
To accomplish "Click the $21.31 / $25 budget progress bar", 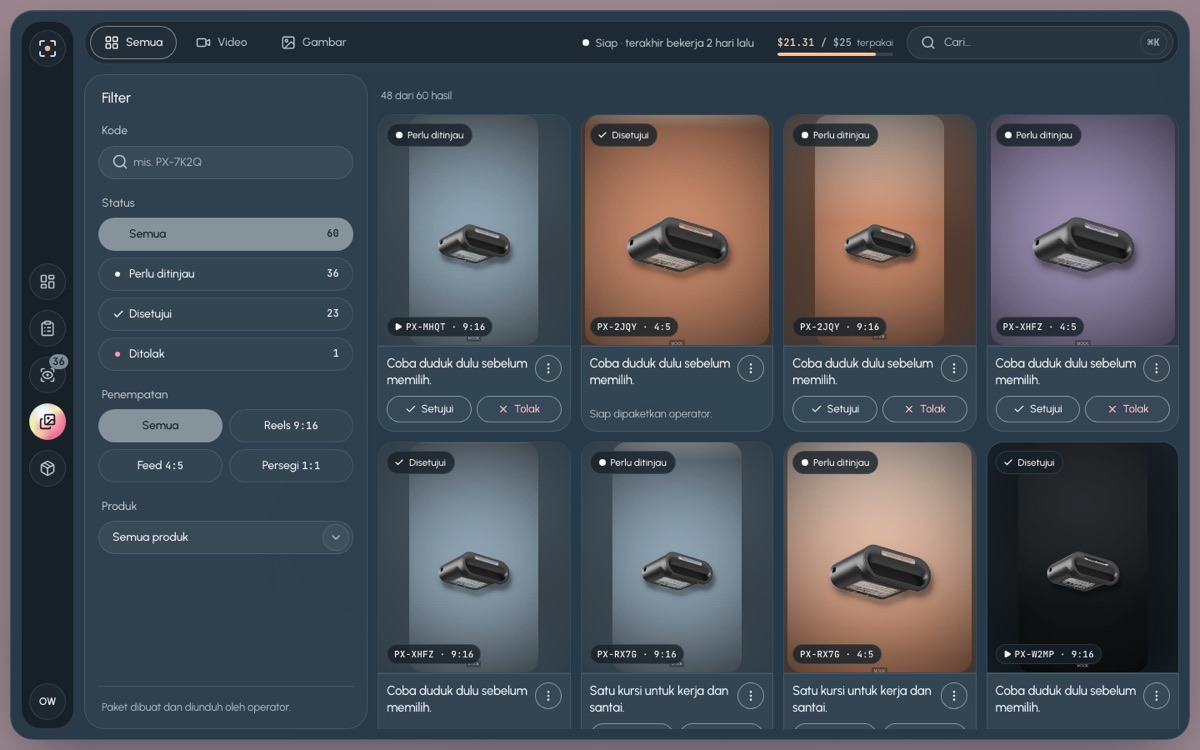I will [x=835, y=54].
